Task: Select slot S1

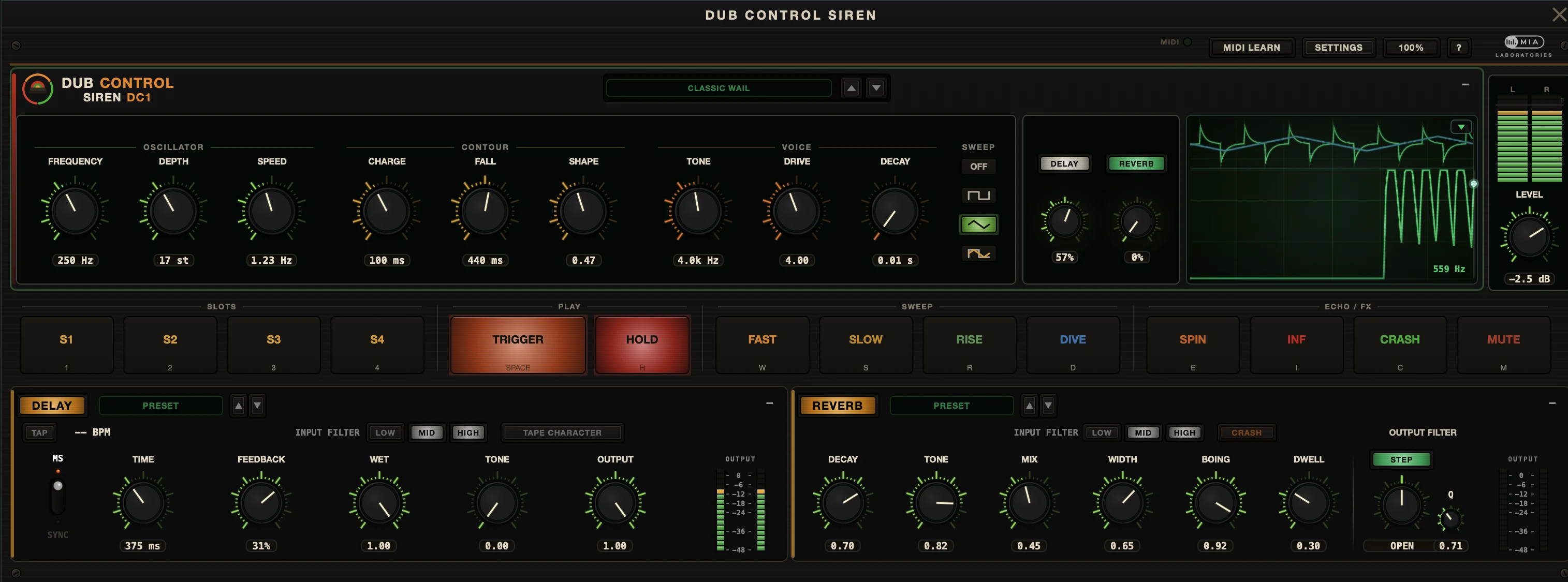Action: [66, 345]
